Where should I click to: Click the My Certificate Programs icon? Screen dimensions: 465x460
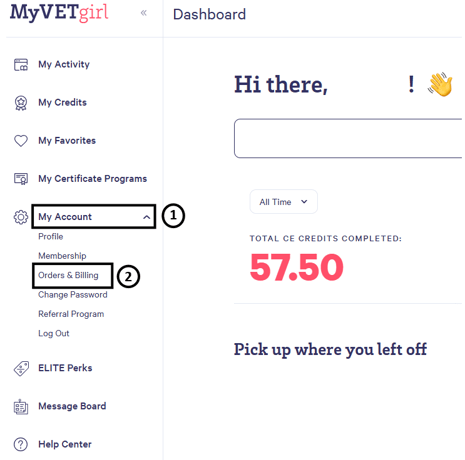tap(21, 179)
